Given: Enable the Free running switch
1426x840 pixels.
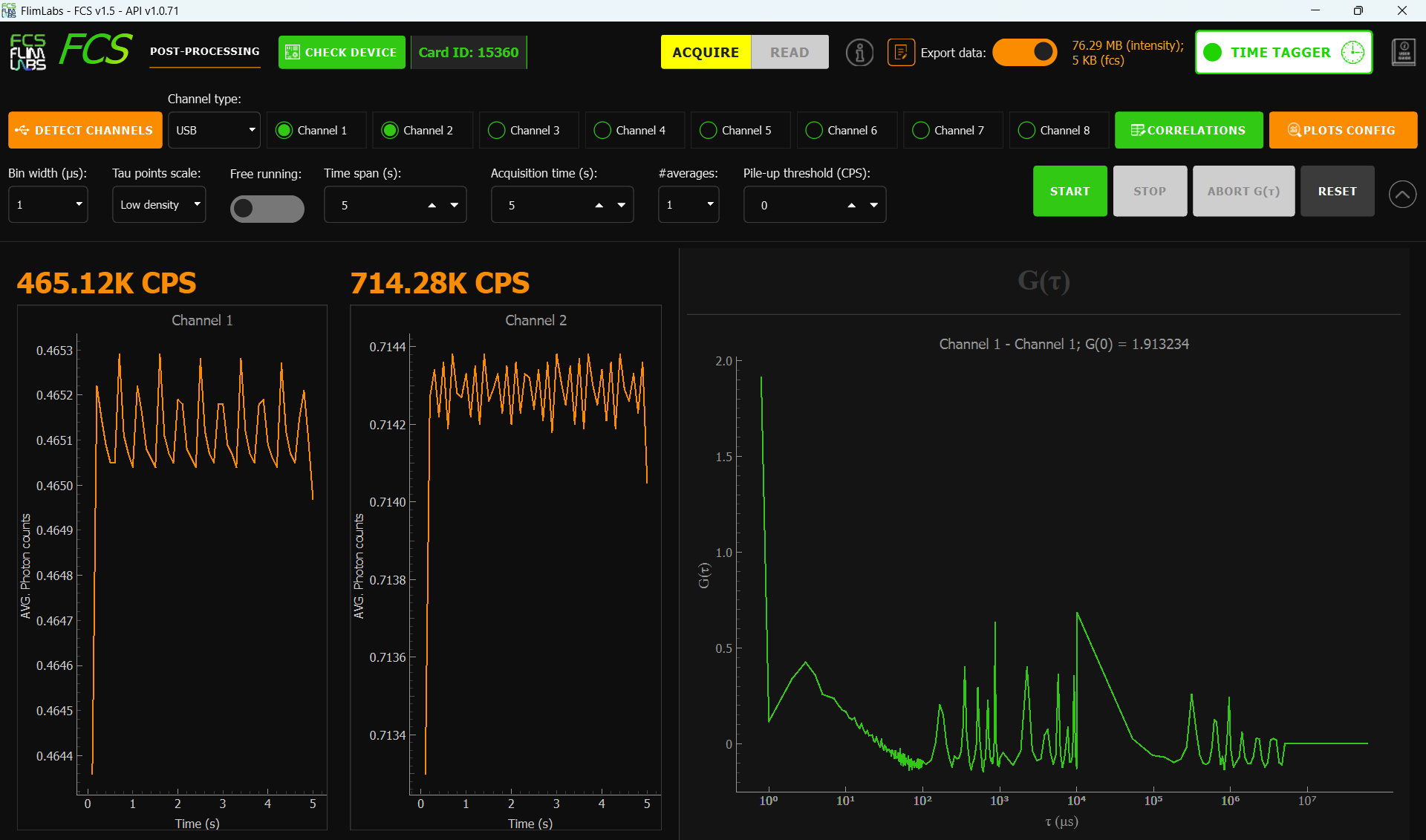Looking at the screenshot, I should pos(267,209).
